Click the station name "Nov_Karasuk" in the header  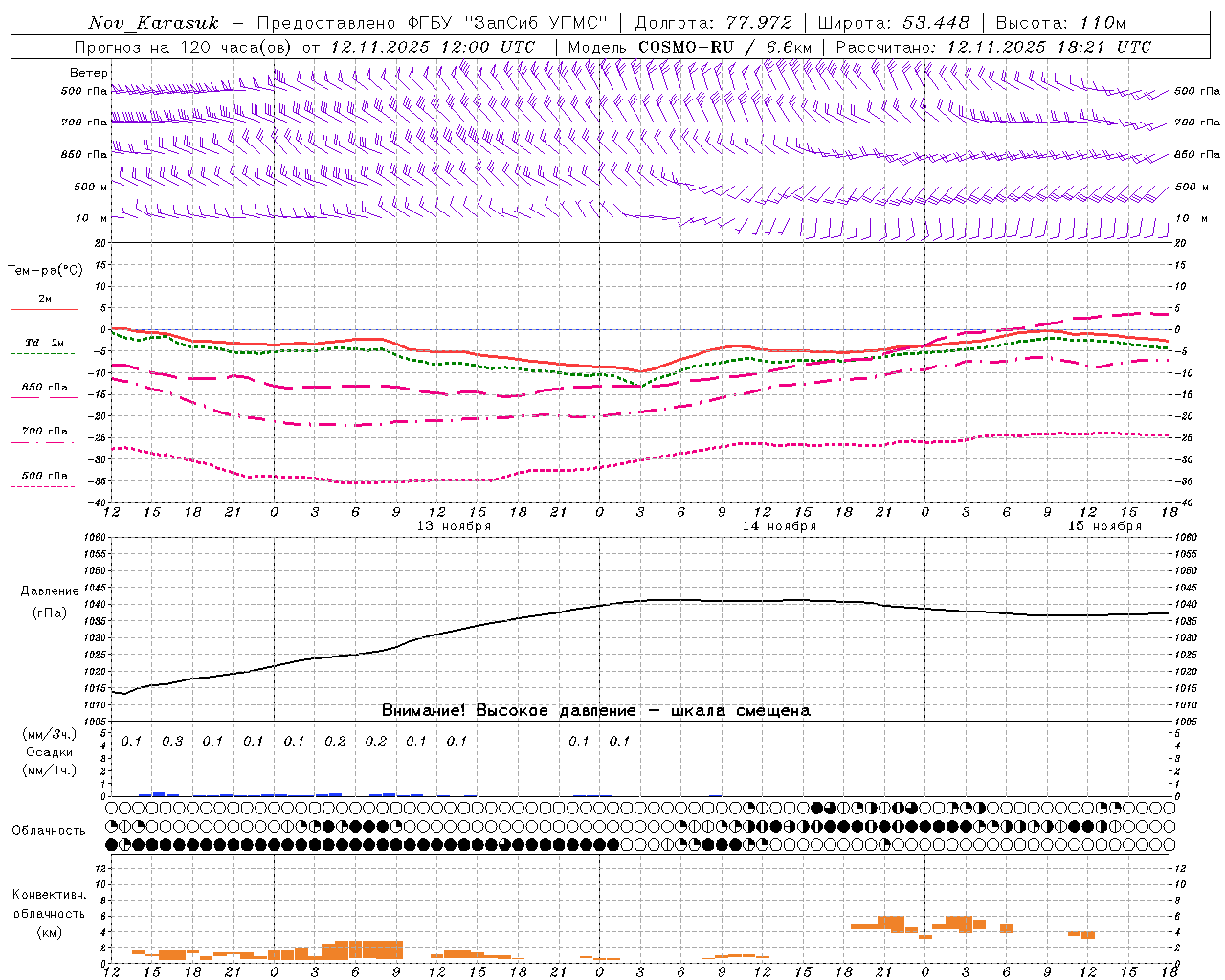[153, 23]
